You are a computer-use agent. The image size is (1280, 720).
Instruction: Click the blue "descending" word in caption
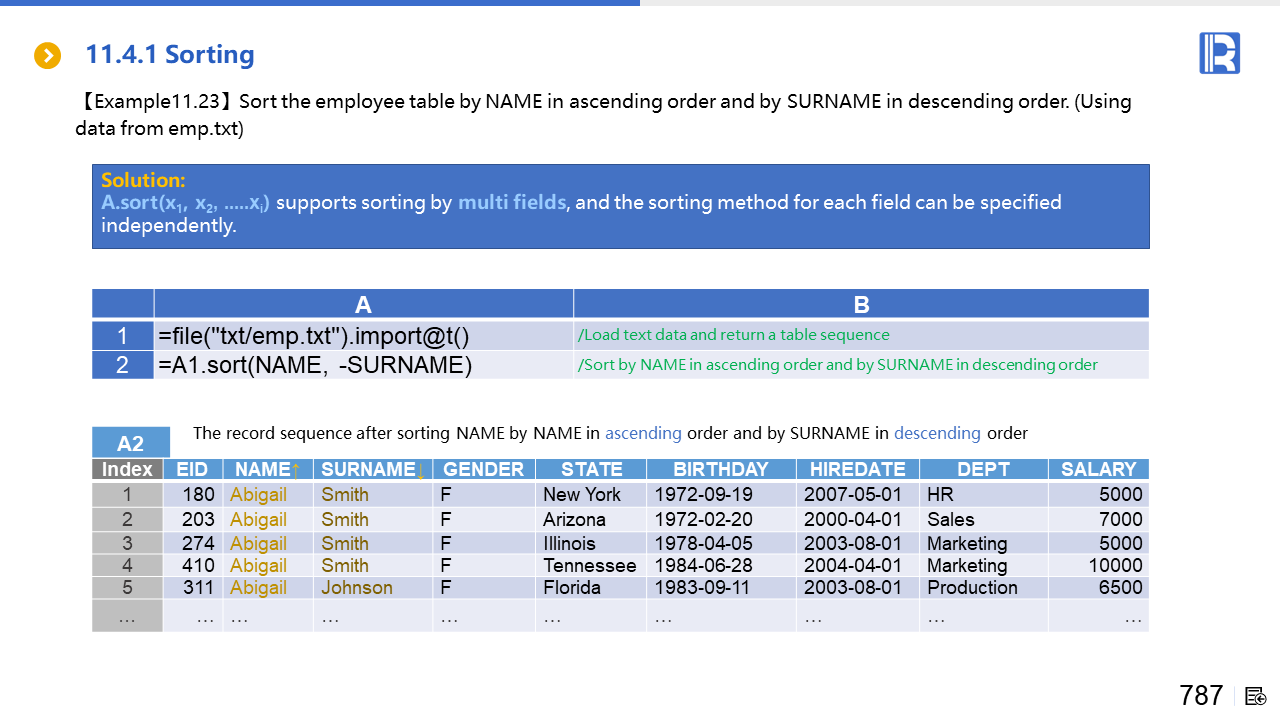[937, 433]
